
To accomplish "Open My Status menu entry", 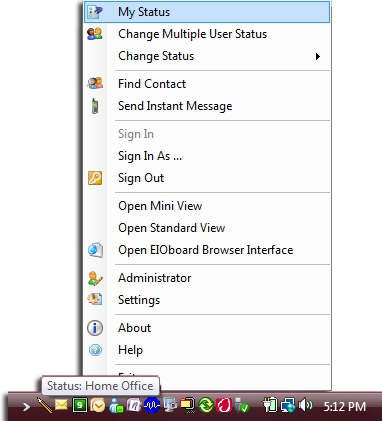I will tap(207, 12).
